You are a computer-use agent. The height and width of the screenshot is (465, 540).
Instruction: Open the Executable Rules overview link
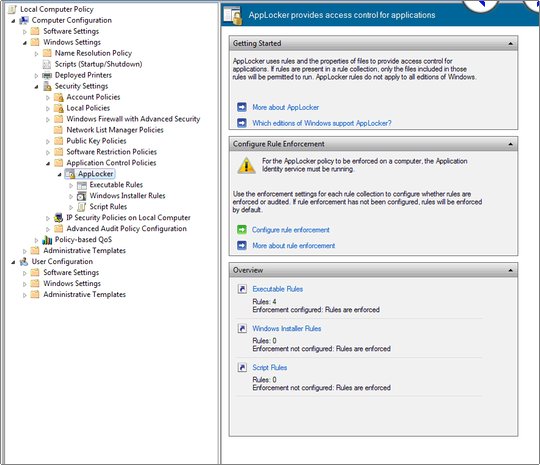pyautogui.click(x=278, y=289)
